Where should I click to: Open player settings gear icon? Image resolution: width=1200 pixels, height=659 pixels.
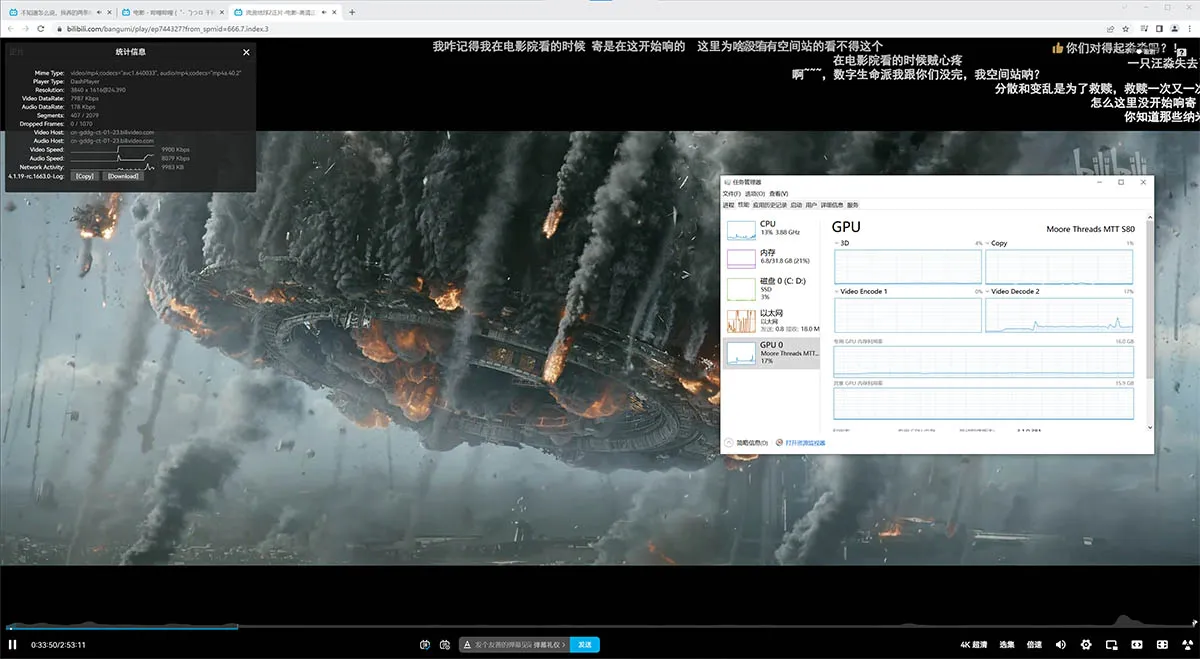pyautogui.click(x=1086, y=645)
